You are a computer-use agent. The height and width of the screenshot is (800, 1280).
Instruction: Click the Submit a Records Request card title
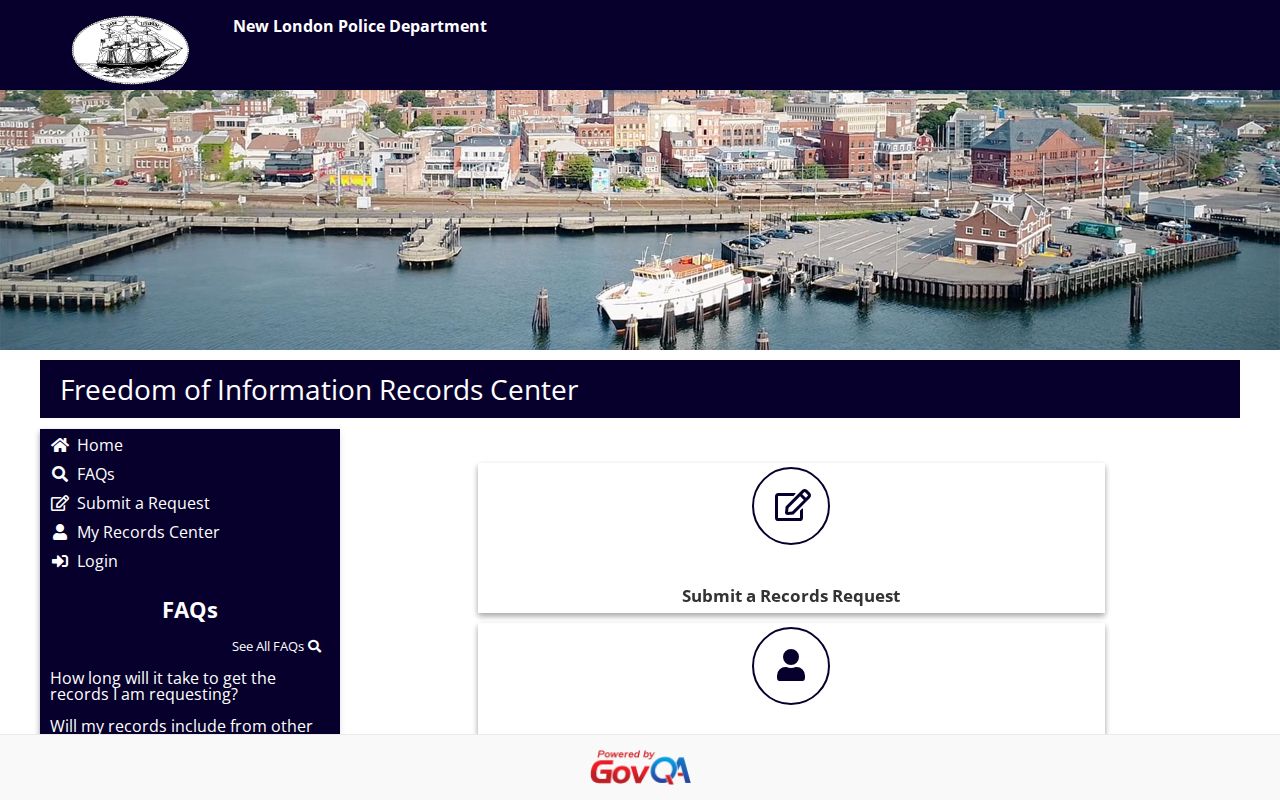(x=791, y=596)
